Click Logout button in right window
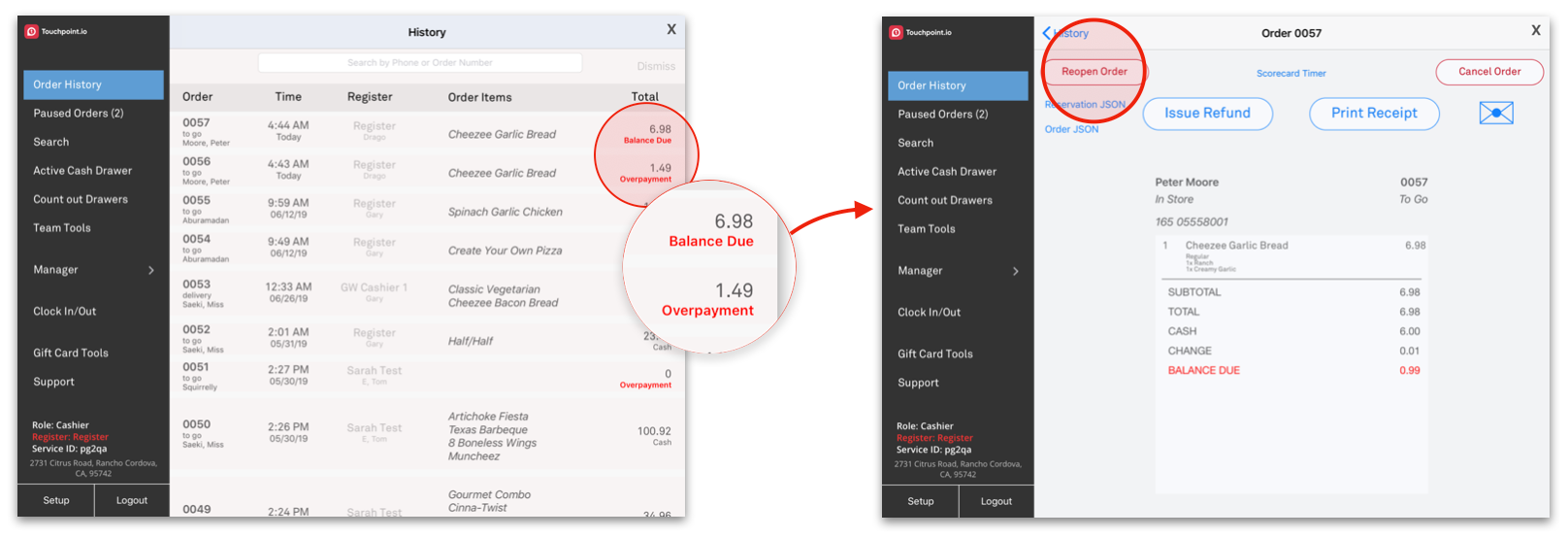The image size is (1568, 538). click(996, 502)
